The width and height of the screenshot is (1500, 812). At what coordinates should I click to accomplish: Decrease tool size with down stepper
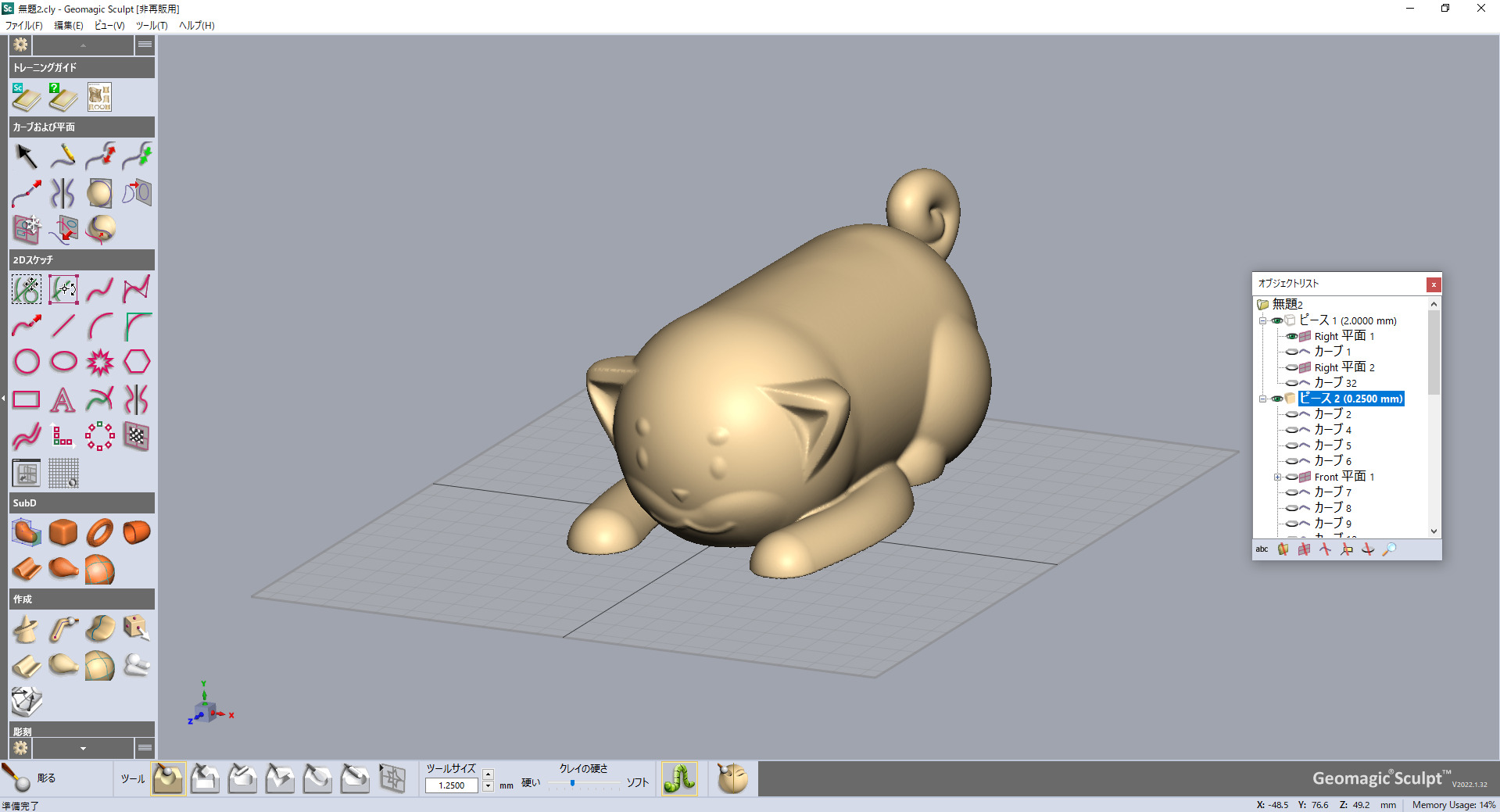[x=489, y=786]
